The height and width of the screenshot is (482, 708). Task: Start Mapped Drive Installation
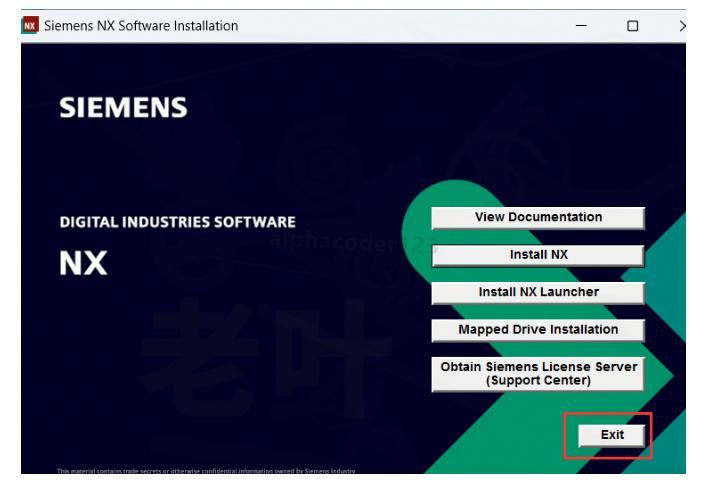pyautogui.click(x=538, y=330)
